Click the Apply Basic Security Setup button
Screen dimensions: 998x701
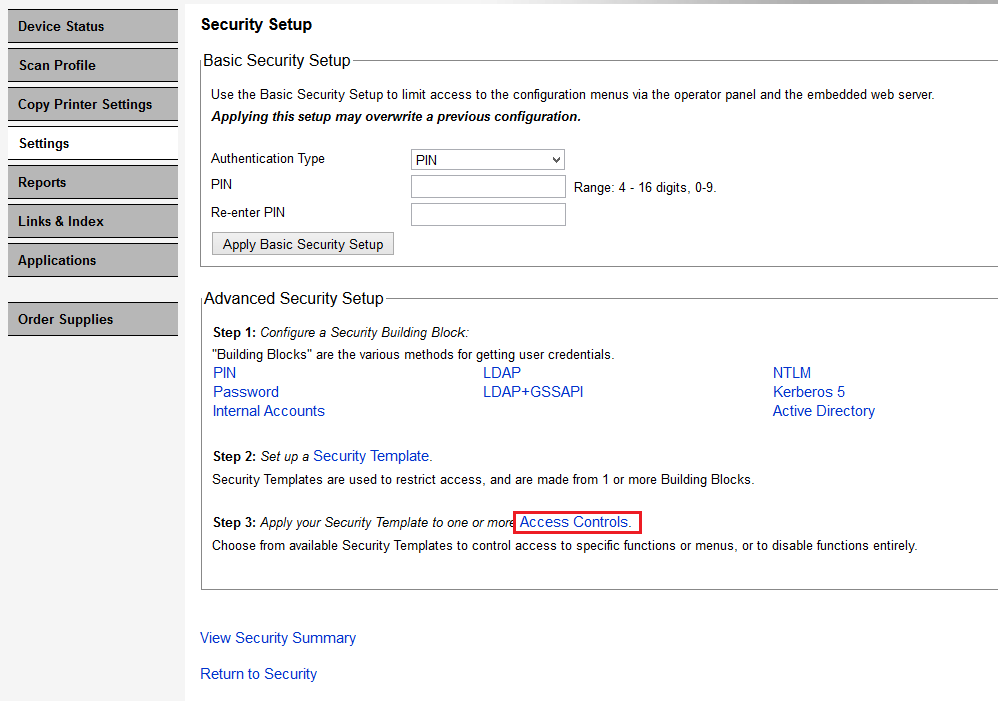302,243
